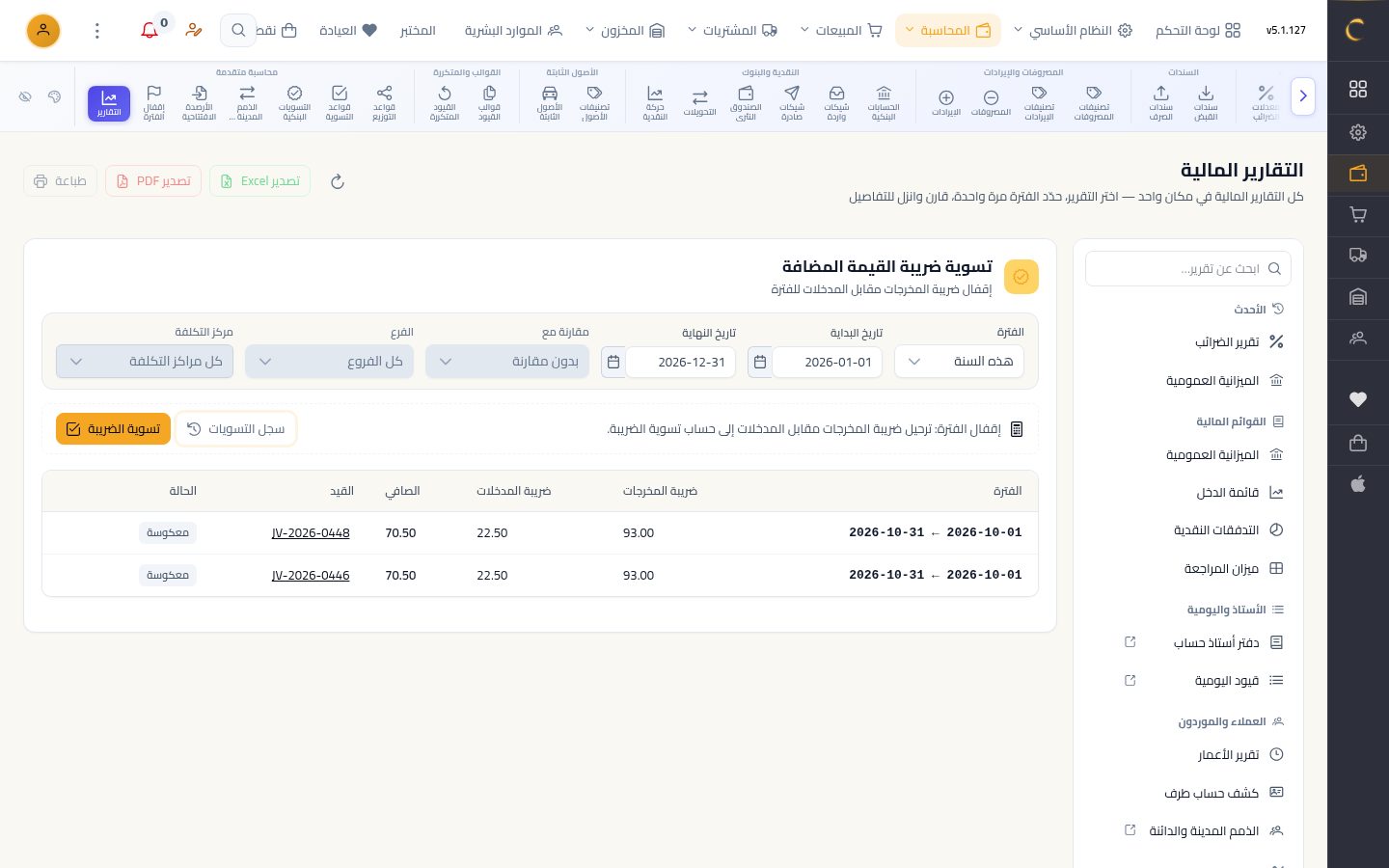The width and height of the screenshot is (1389, 868).
Task: Open the المخزون top menu
Action: 626,31
